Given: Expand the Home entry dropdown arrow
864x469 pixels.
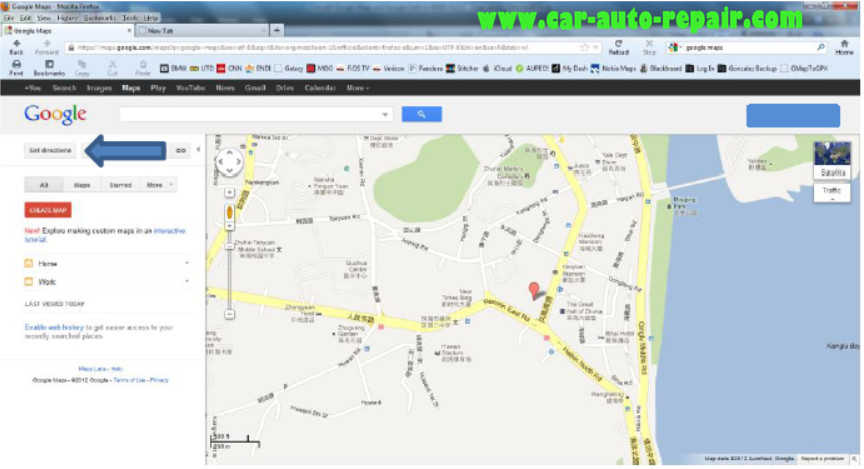Looking at the screenshot, I should (187, 263).
